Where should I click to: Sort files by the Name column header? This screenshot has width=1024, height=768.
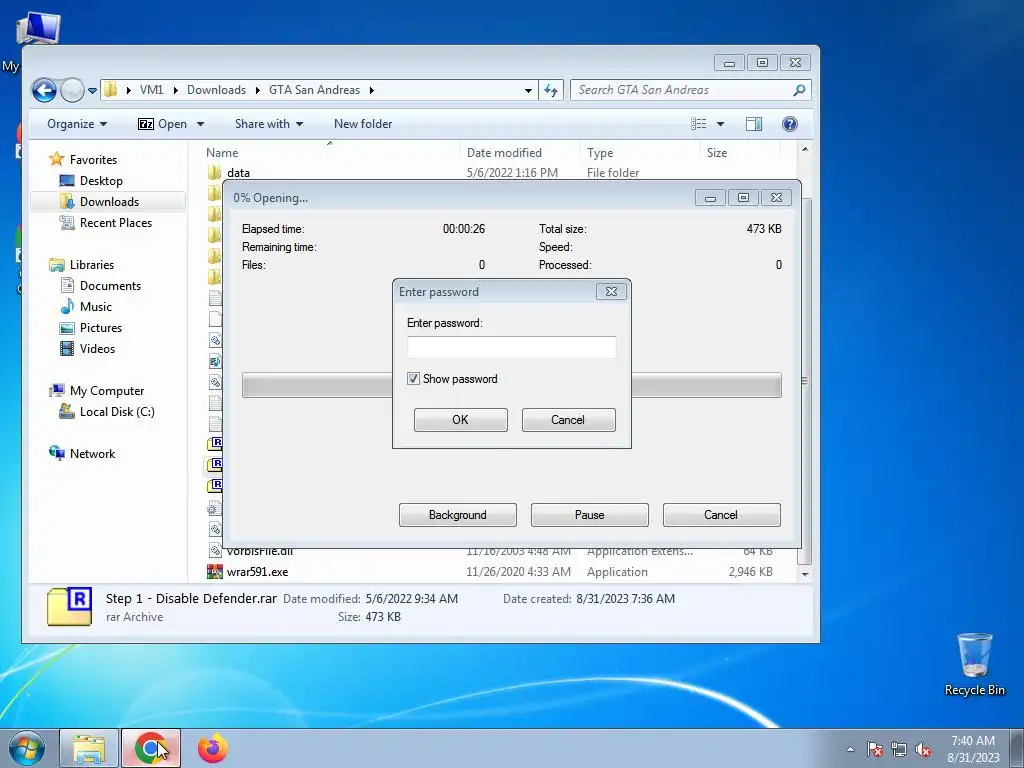(222, 153)
